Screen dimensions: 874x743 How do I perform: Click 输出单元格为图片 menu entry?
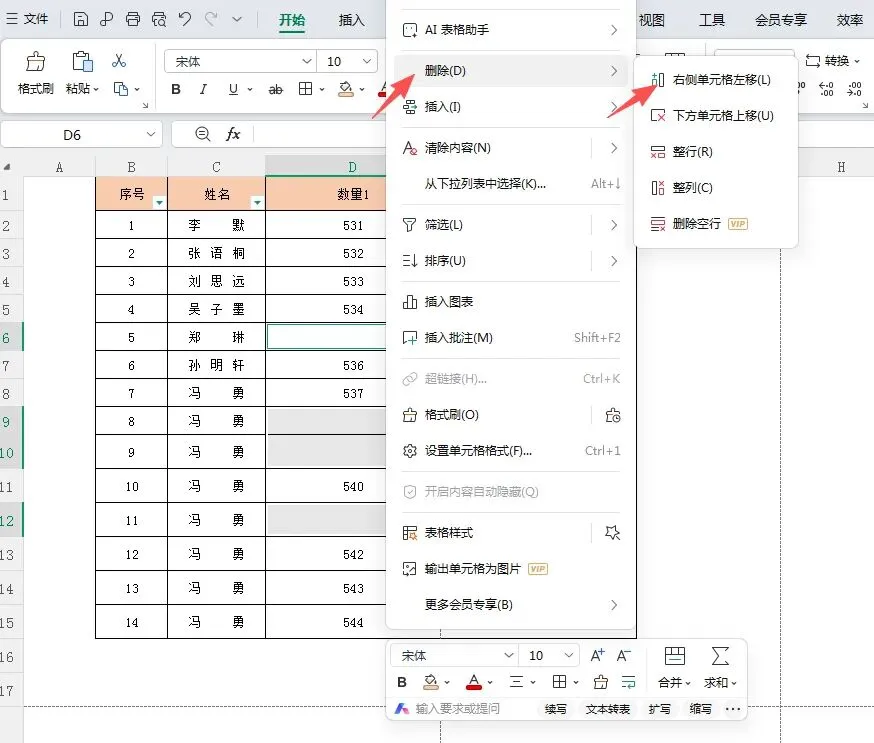[x=510, y=569]
